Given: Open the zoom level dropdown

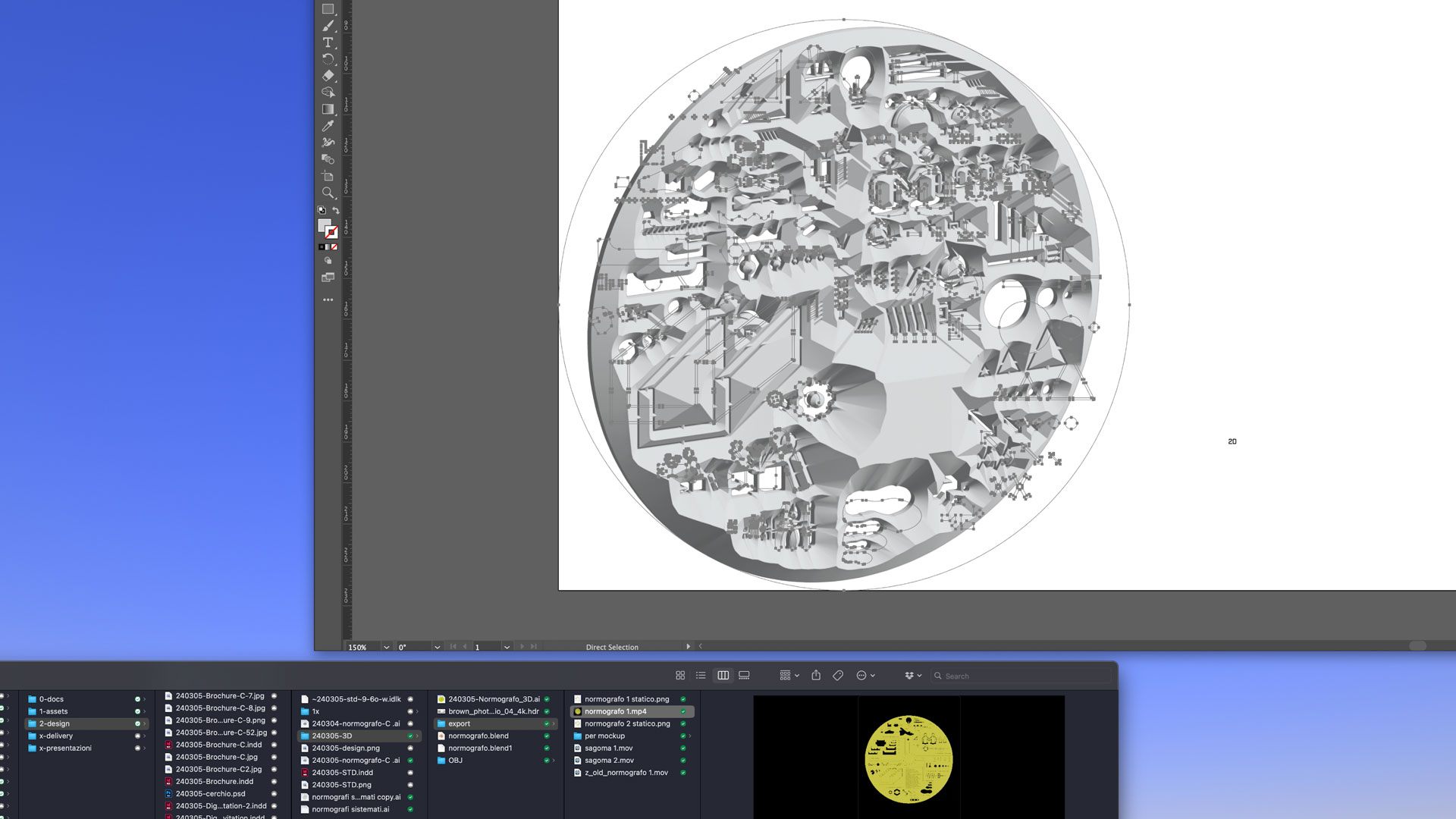Looking at the screenshot, I should point(386,647).
